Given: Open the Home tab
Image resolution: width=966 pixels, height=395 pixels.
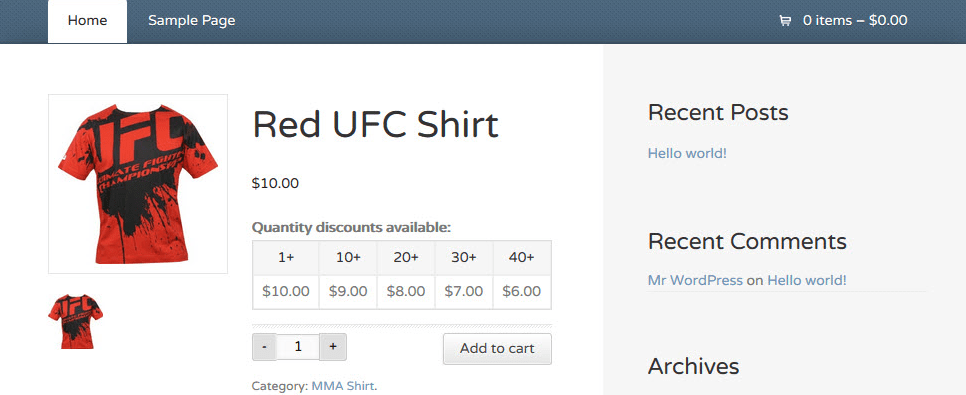Looking at the screenshot, I should pos(87,21).
